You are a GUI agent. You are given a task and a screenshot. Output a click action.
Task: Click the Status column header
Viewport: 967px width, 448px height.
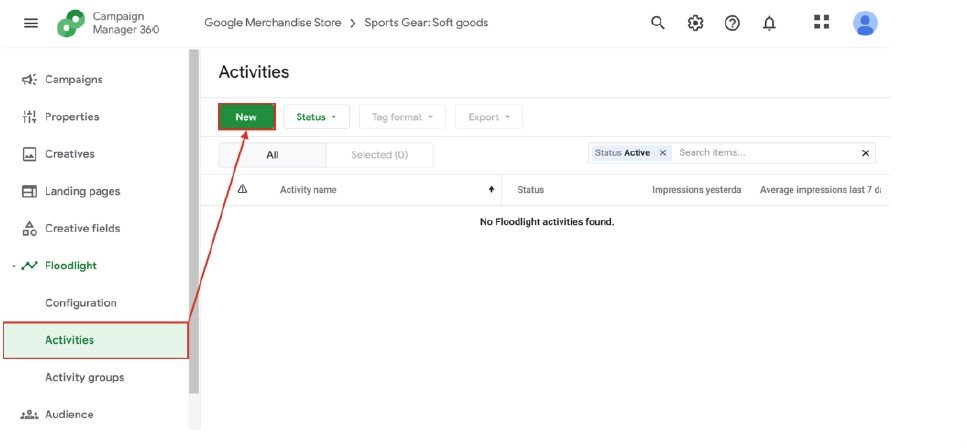(x=530, y=189)
